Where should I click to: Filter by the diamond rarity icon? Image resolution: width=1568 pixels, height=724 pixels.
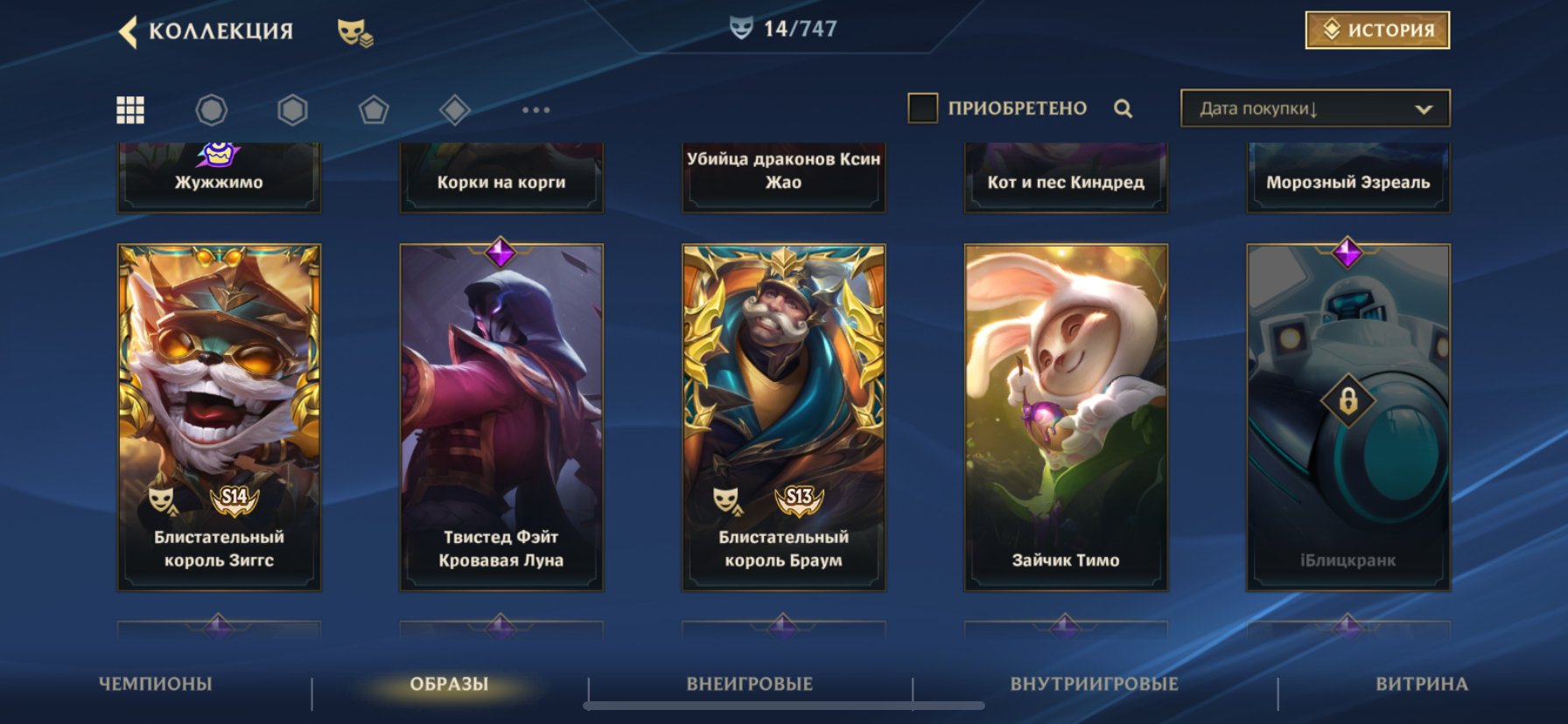pyautogui.click(x=454, y=109)
